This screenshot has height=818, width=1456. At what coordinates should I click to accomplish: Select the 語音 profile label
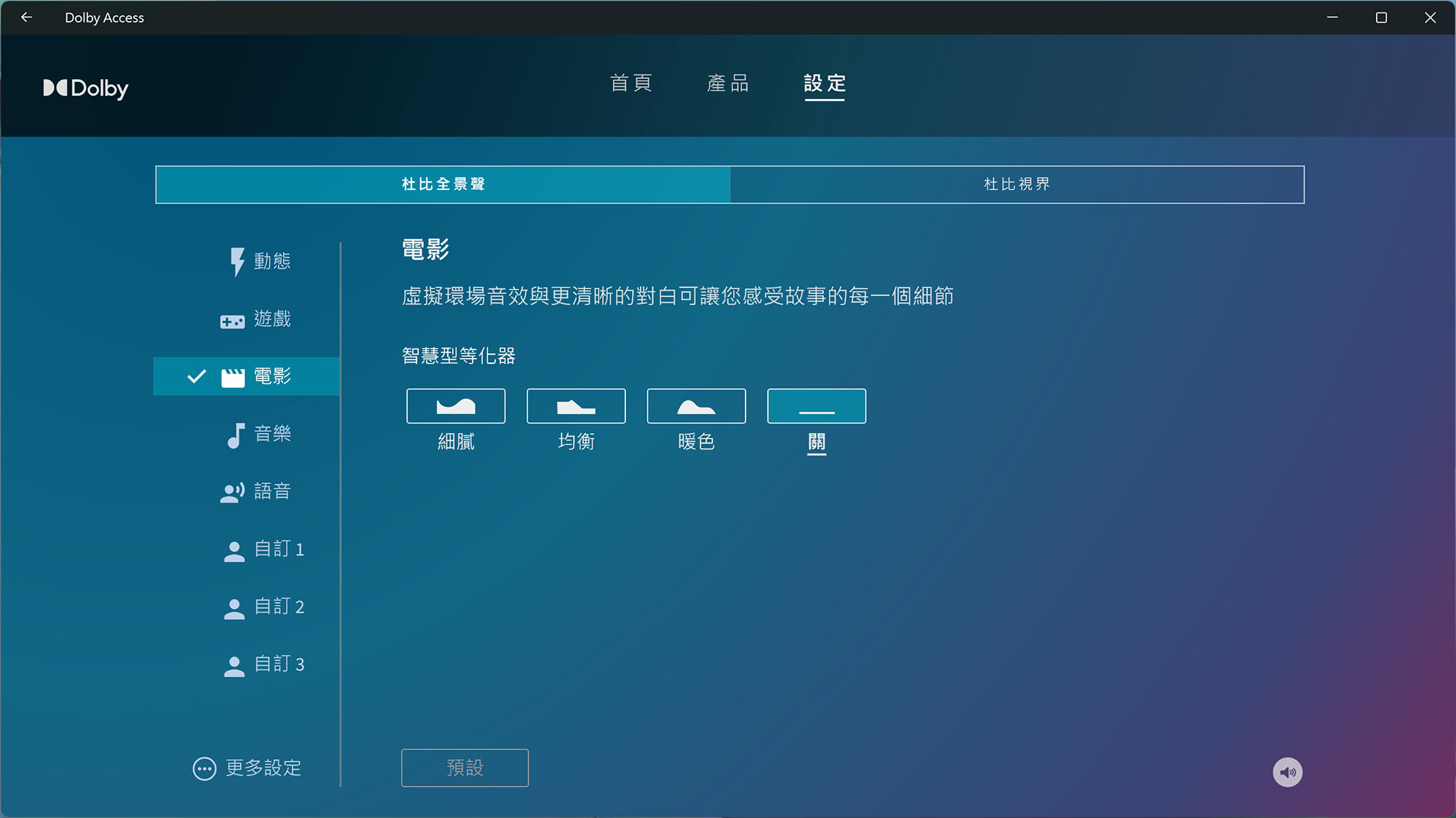pyautogui.click(x=272, y=491)
